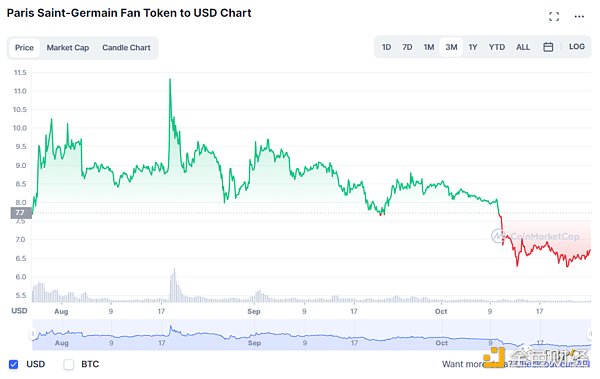Open the Candle Chart tab

126,48
